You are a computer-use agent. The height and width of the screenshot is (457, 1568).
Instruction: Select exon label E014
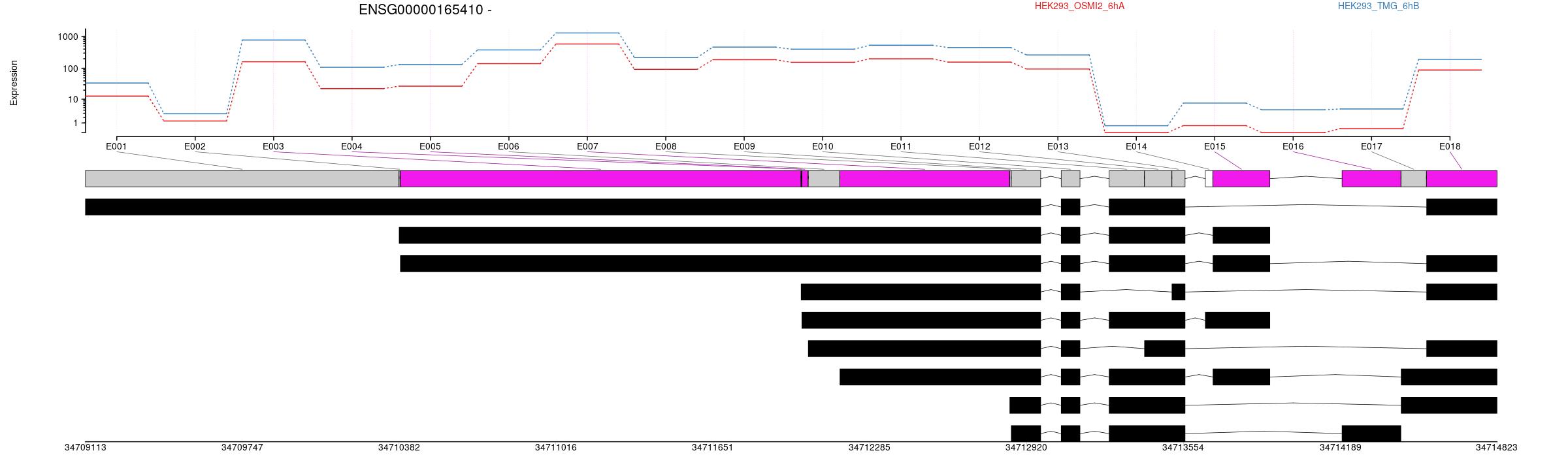[x=1136, y=146]
